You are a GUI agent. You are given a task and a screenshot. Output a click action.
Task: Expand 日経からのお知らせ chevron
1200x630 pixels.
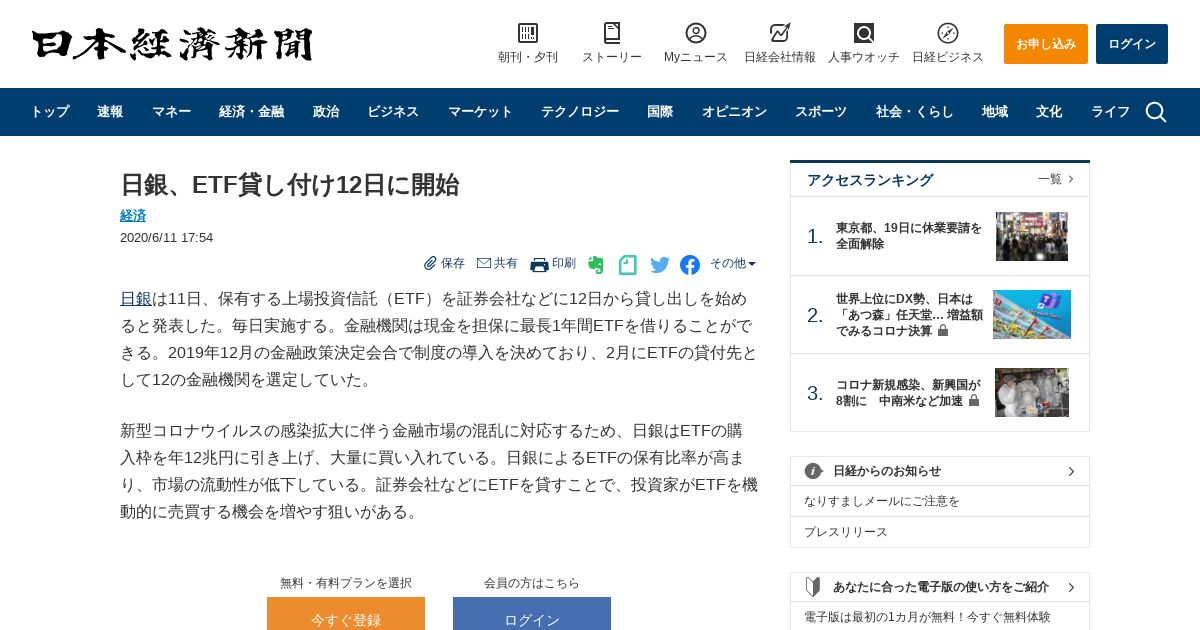tap(1071, 471)
